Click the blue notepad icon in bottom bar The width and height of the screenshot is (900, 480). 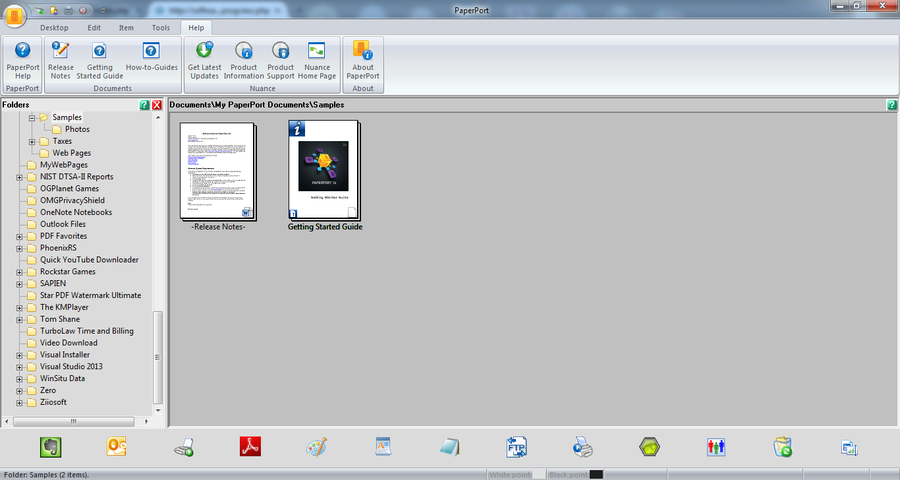(449, 447)
